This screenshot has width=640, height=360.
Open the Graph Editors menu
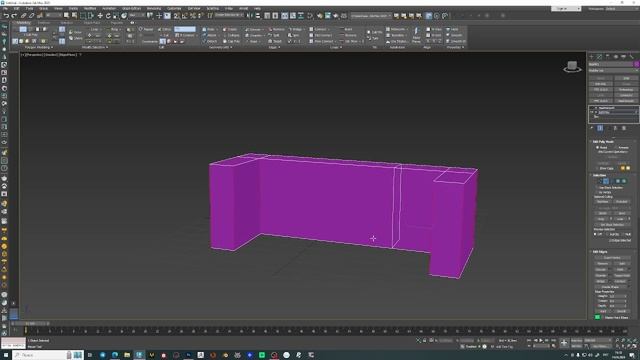click(x=131, y=9)
